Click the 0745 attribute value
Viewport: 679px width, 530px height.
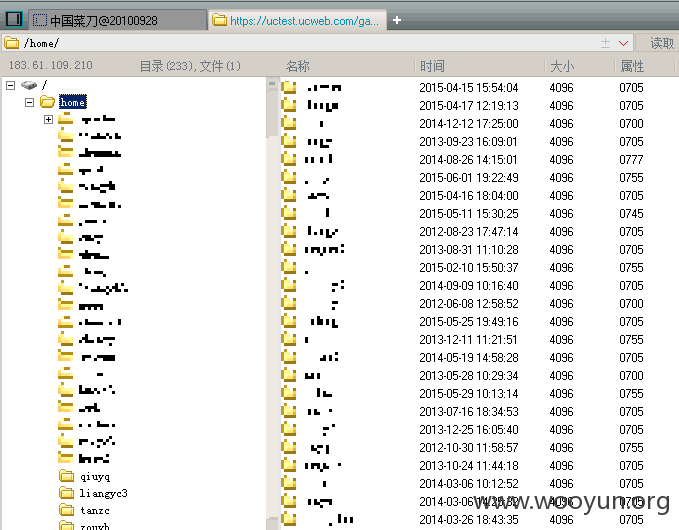631,213
